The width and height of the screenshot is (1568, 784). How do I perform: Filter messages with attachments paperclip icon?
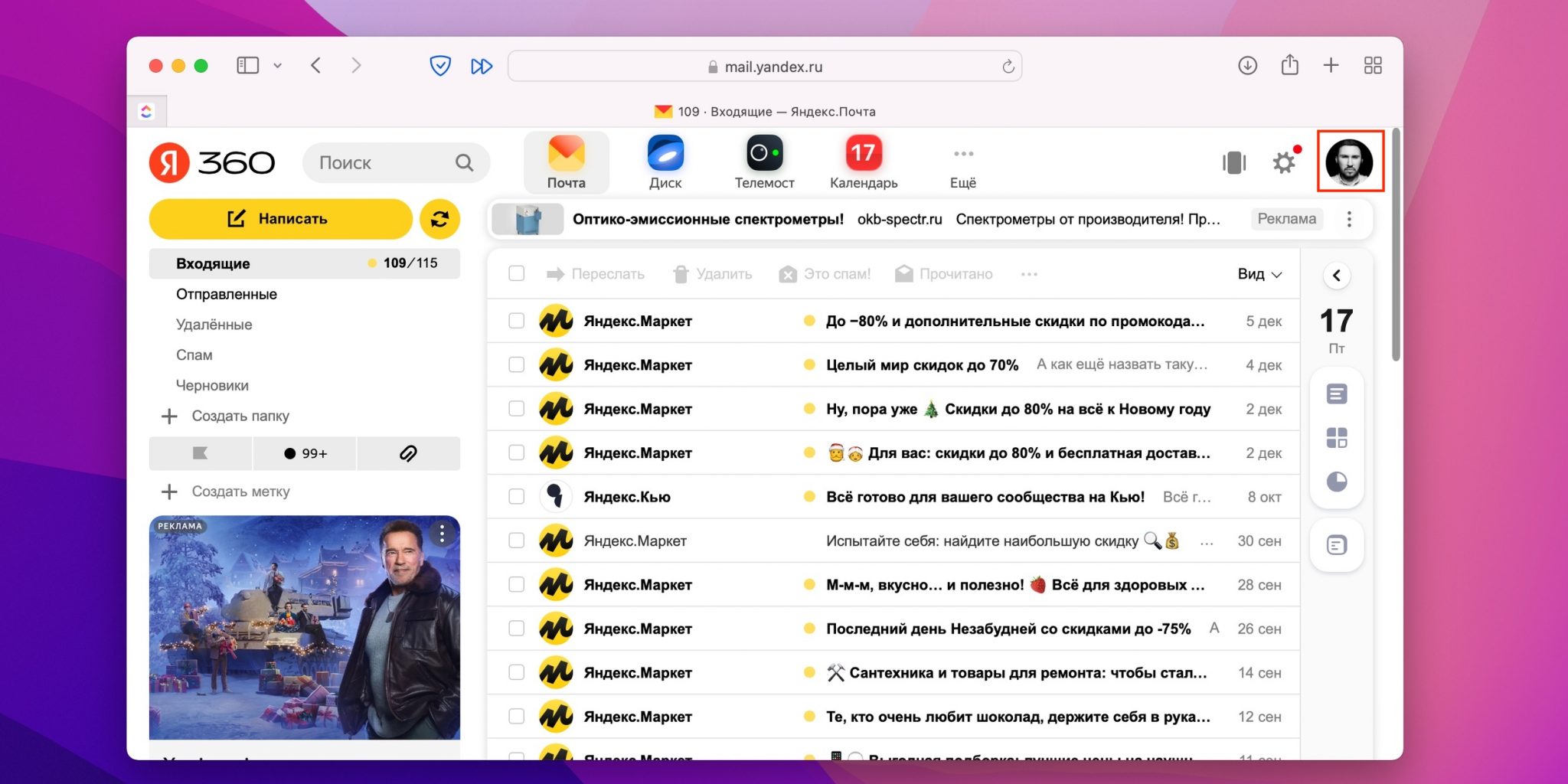click(x=409, y=453)
